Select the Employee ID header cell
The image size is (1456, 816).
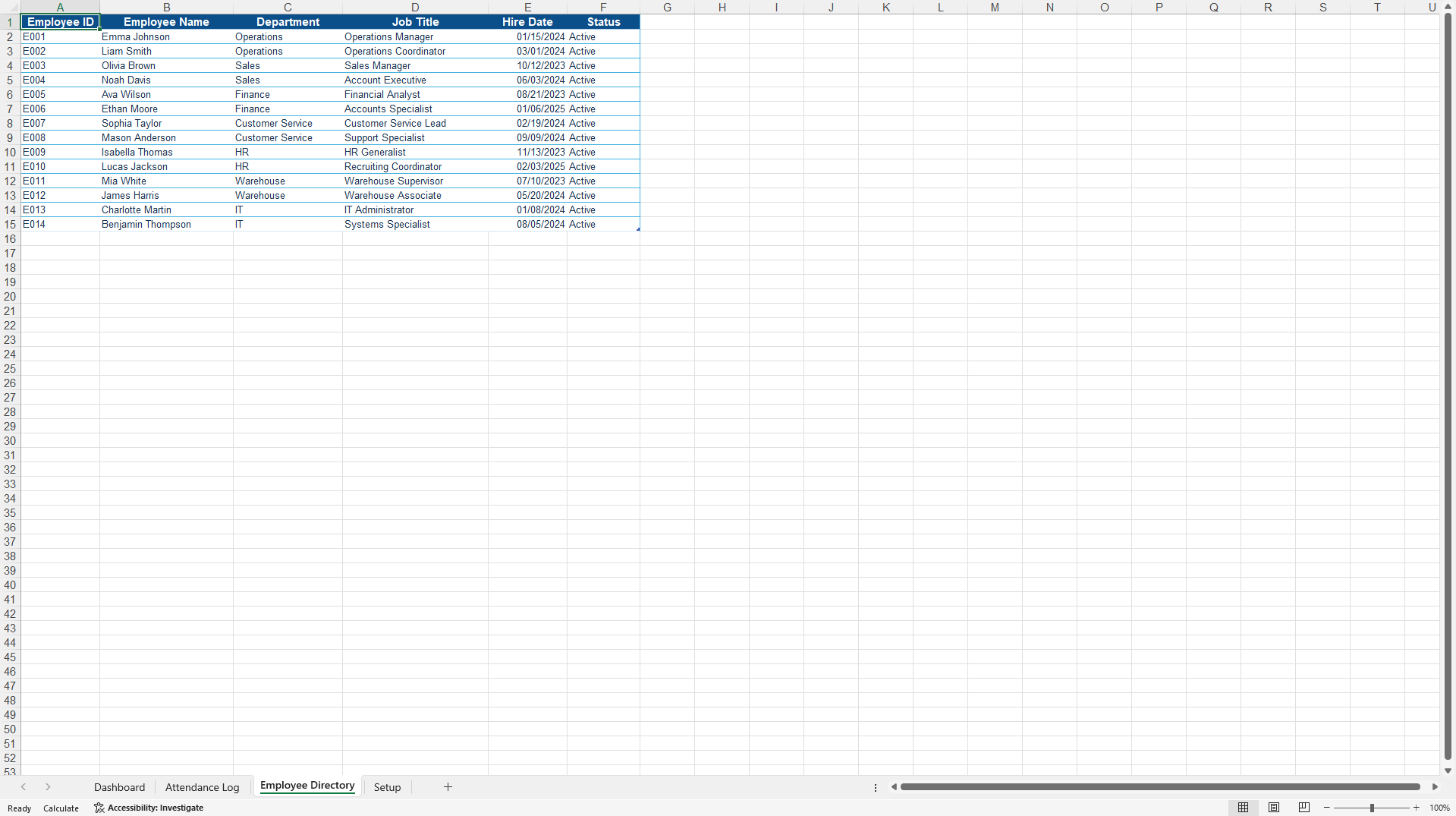60,22
